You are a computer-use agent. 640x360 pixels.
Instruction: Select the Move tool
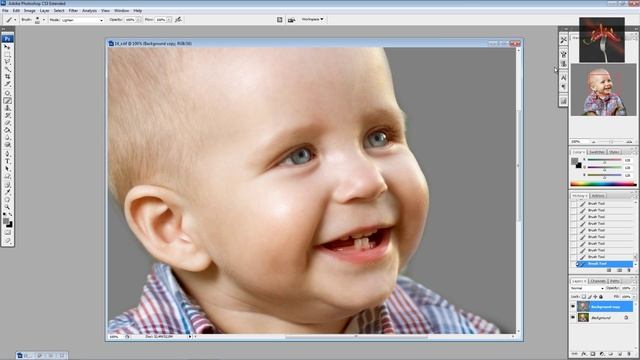pyautogui.click(x=7, y=47)
